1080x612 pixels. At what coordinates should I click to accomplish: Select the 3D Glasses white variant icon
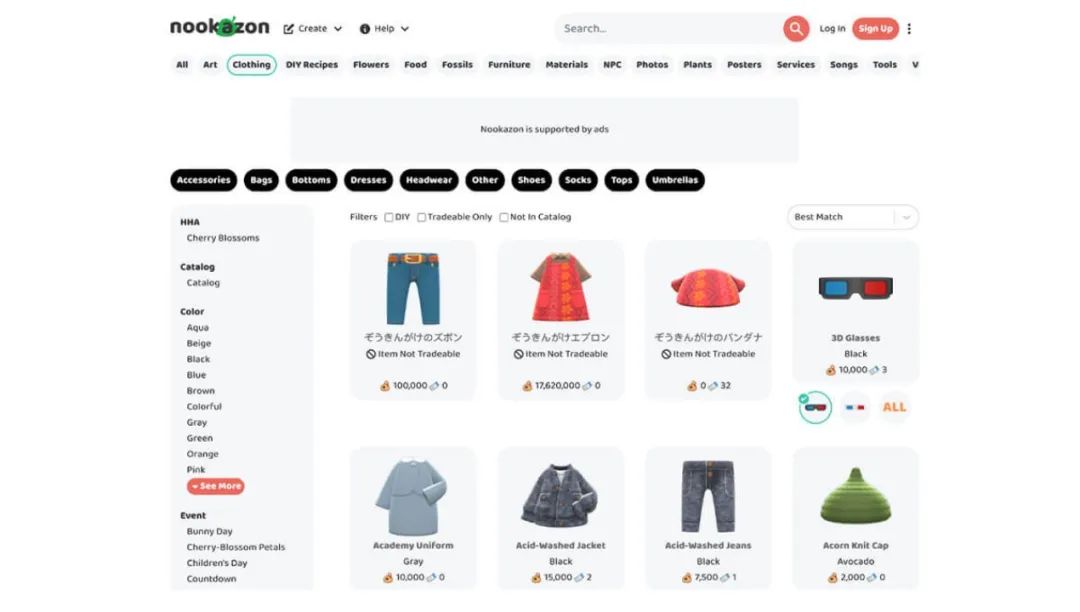click(855, 408)
